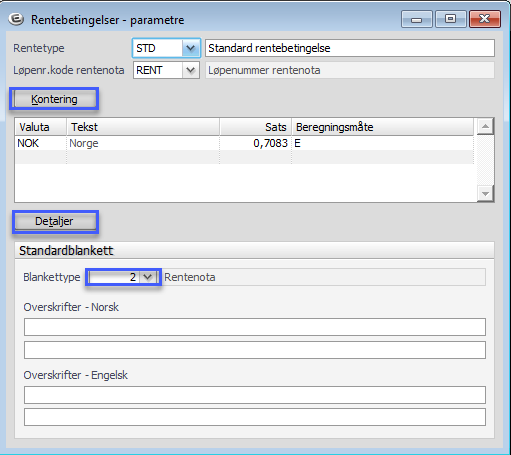
Task: Focus first Overskrifter - Engelsk text field
Action: pos(255,395)
